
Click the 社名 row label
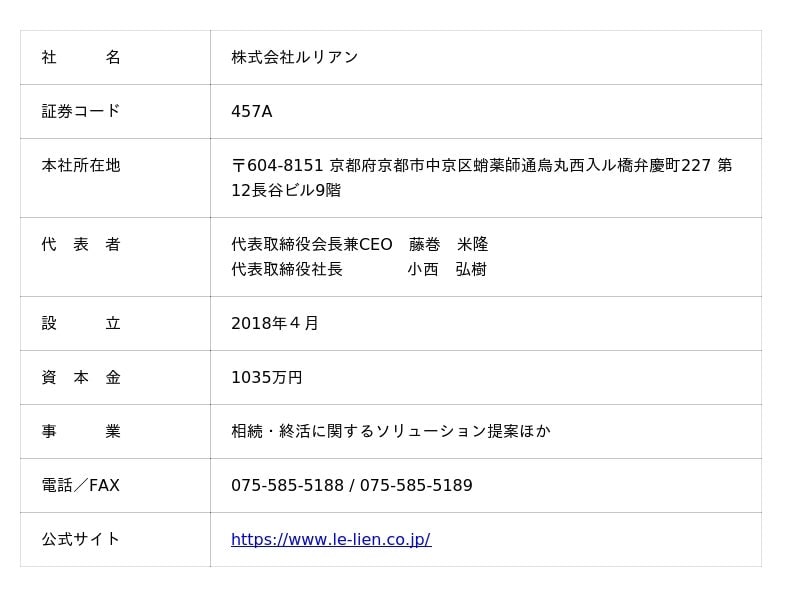point(81,58)
